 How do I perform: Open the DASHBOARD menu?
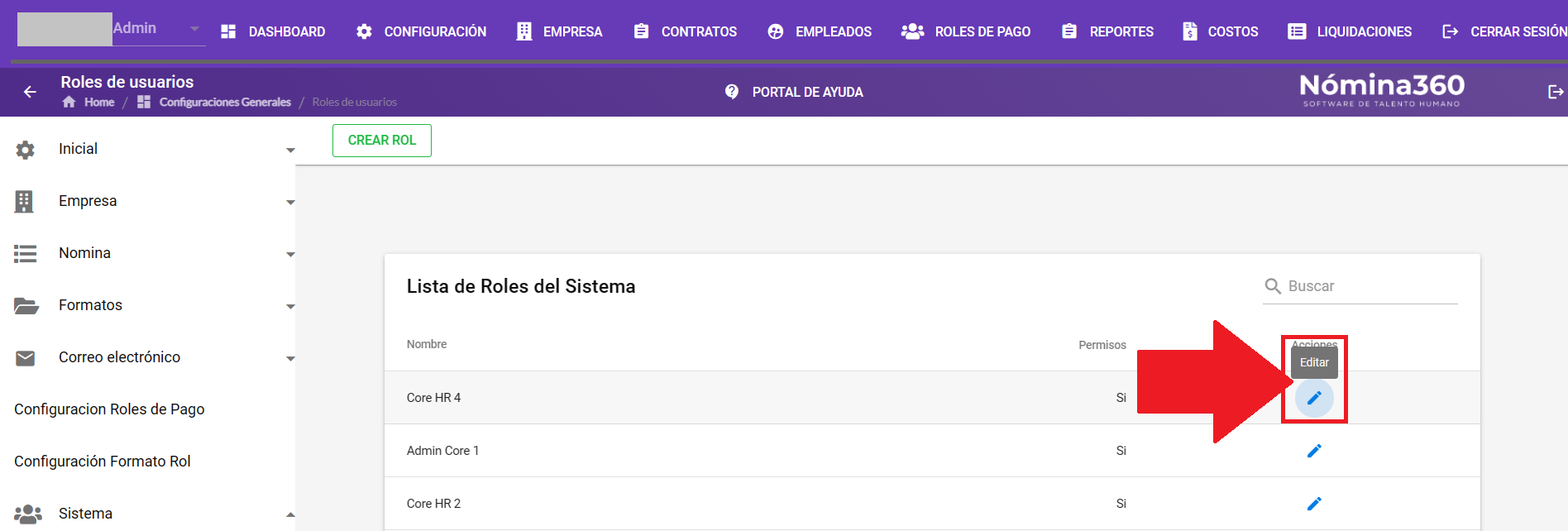(287, 31)
